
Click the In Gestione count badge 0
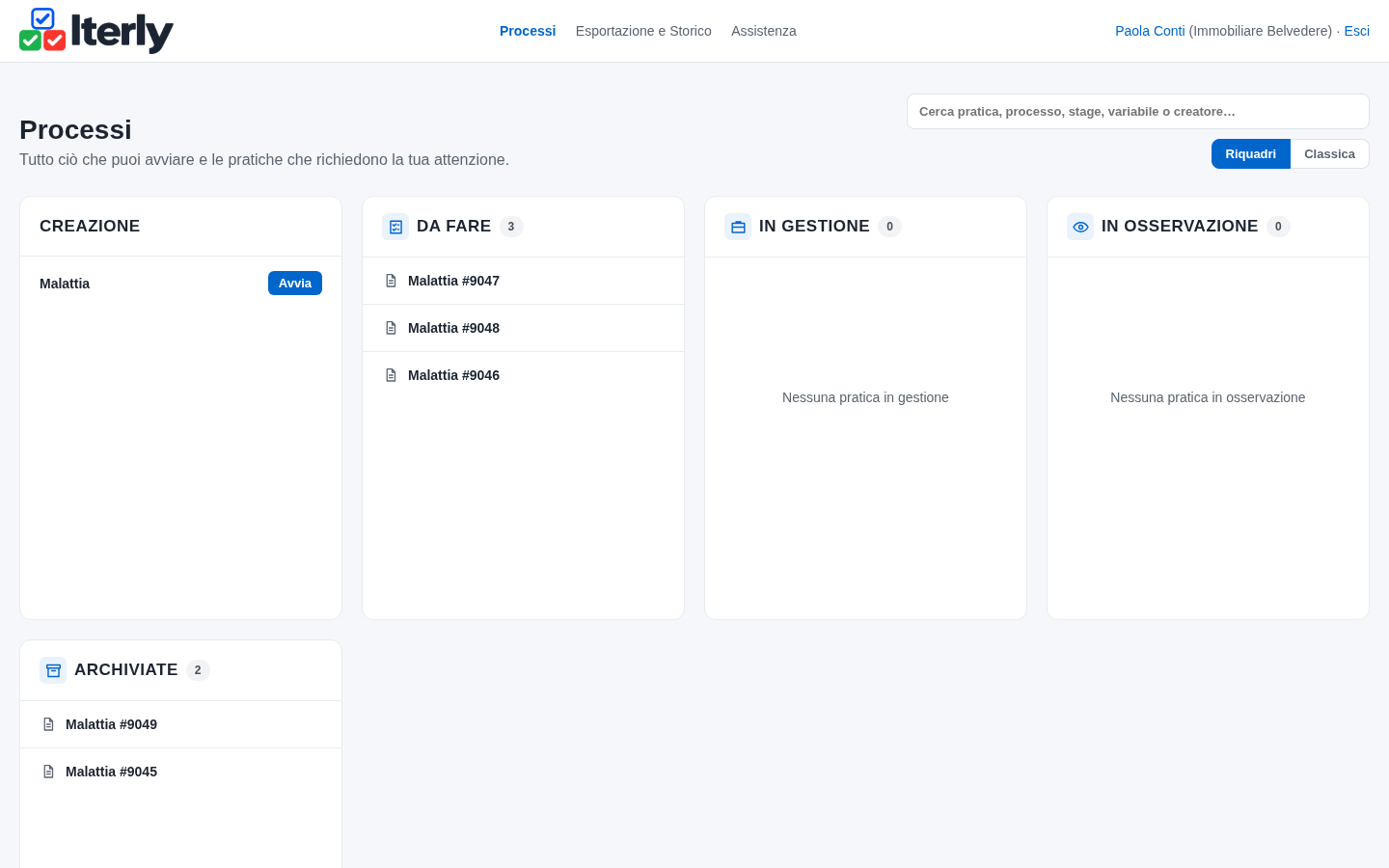coord(889,227)
